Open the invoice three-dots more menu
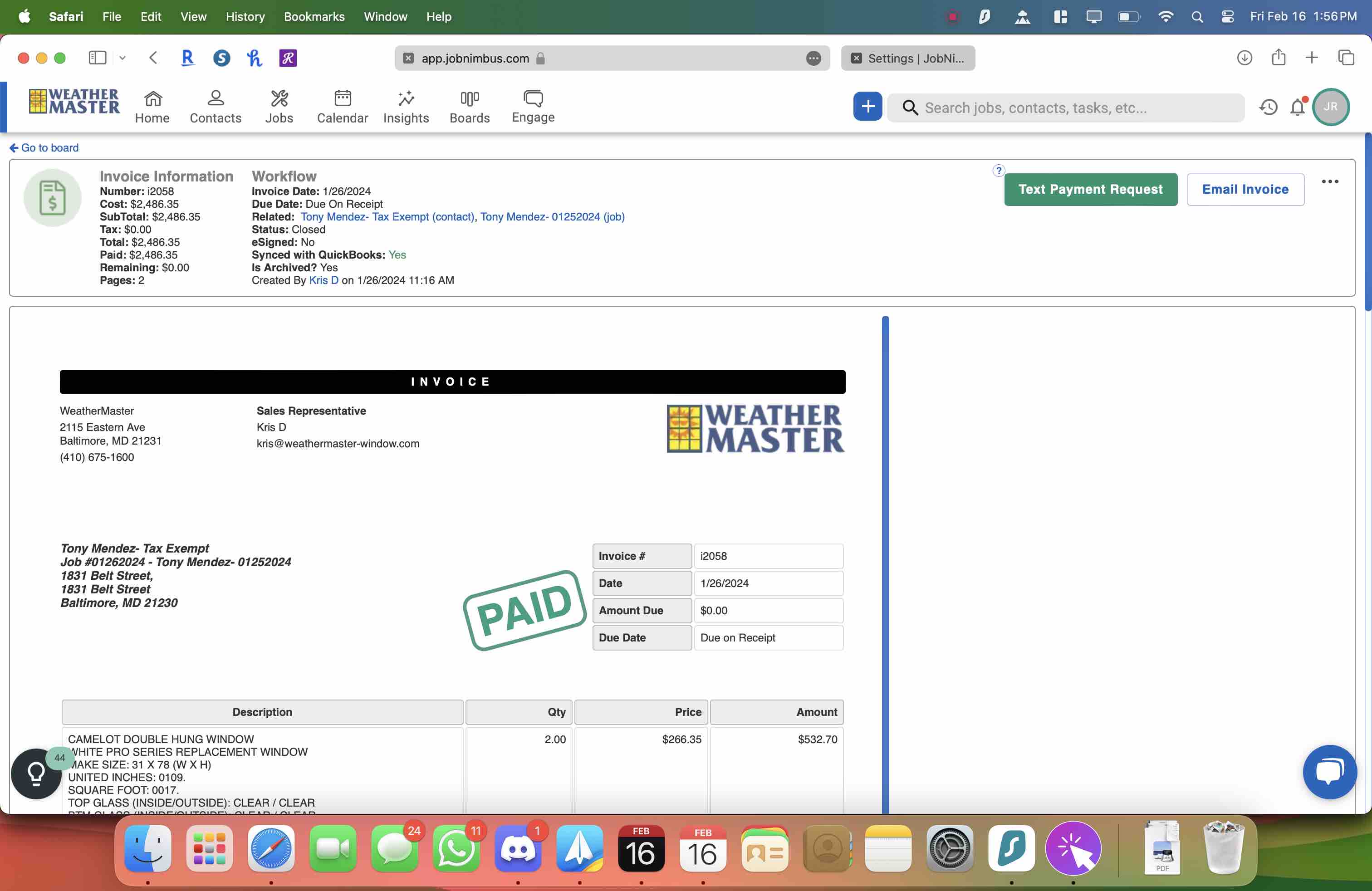The image size is (1372, 891). coord(1329,181)
